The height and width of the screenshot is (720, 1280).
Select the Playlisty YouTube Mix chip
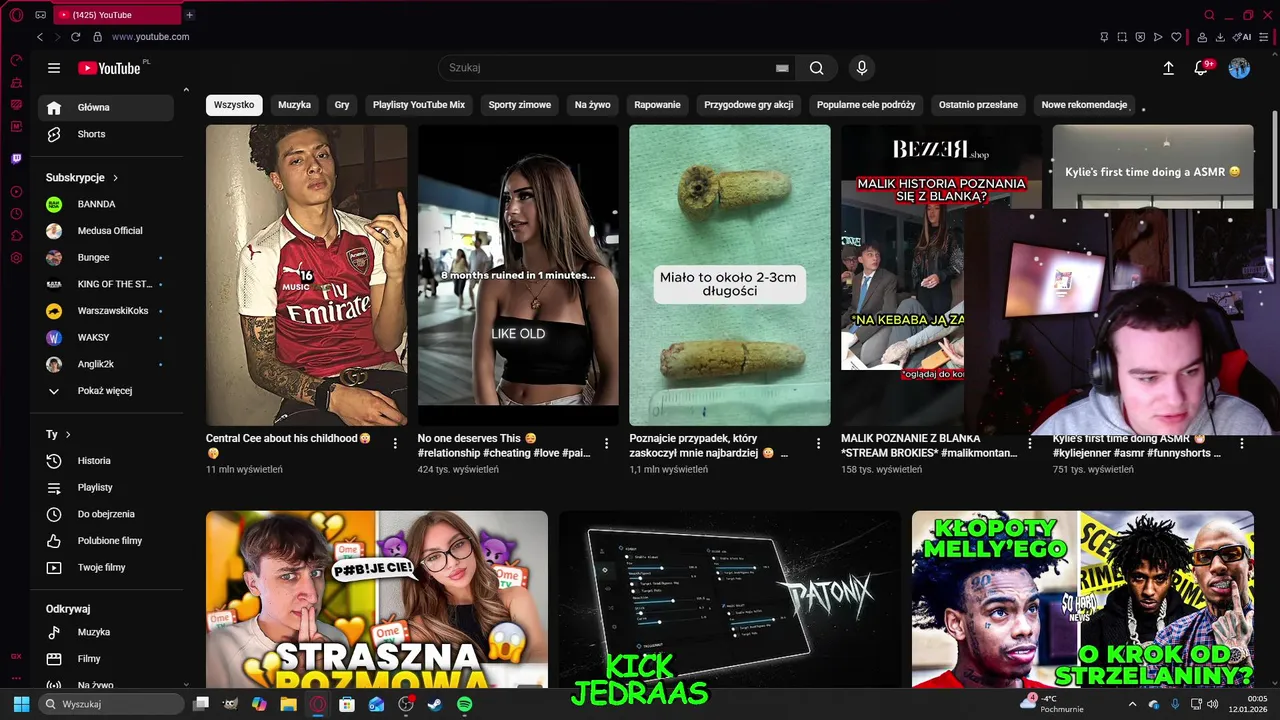[419, 105]
